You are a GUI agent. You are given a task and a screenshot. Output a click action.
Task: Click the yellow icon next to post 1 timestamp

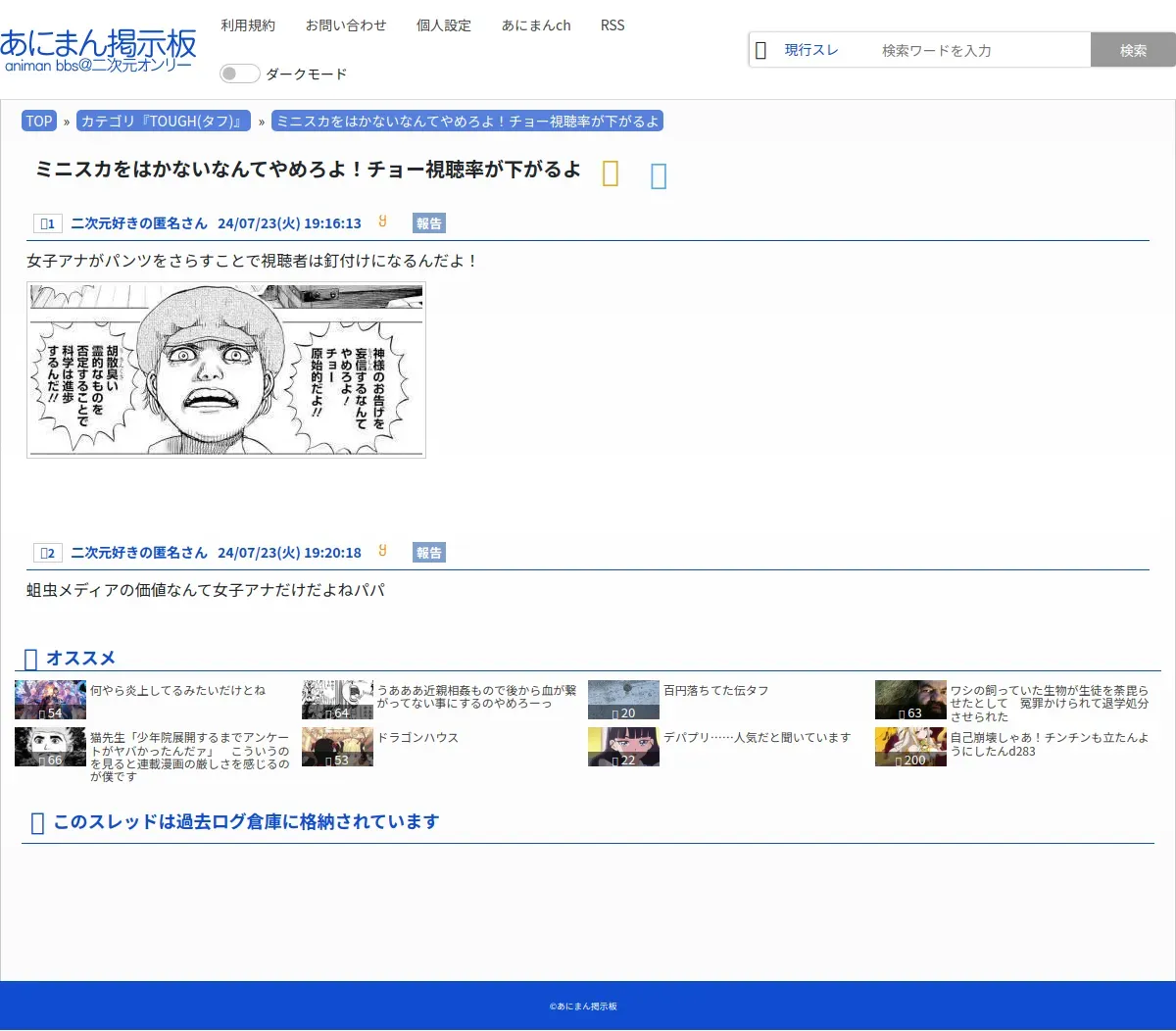382,221
